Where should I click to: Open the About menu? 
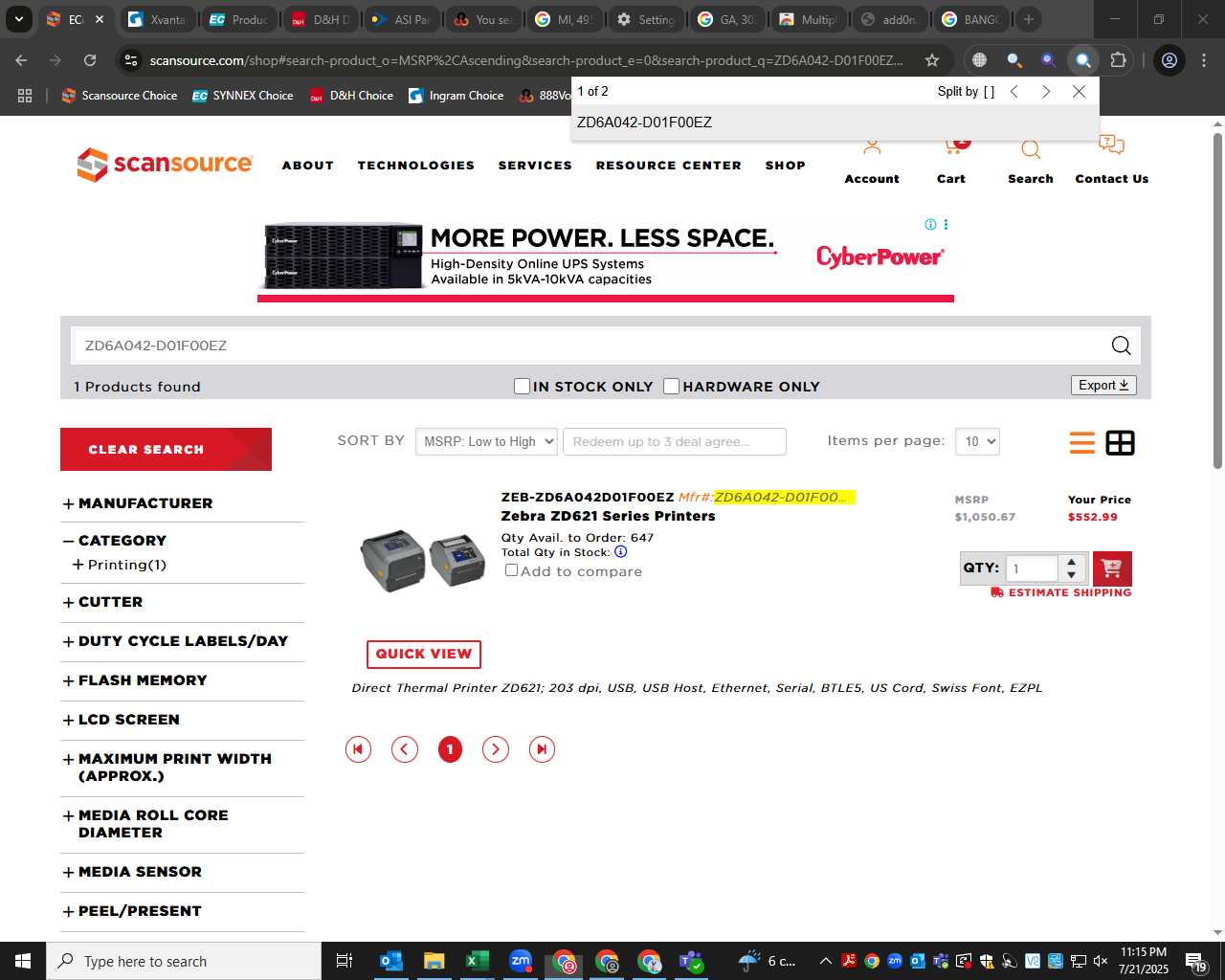point(308,166)
